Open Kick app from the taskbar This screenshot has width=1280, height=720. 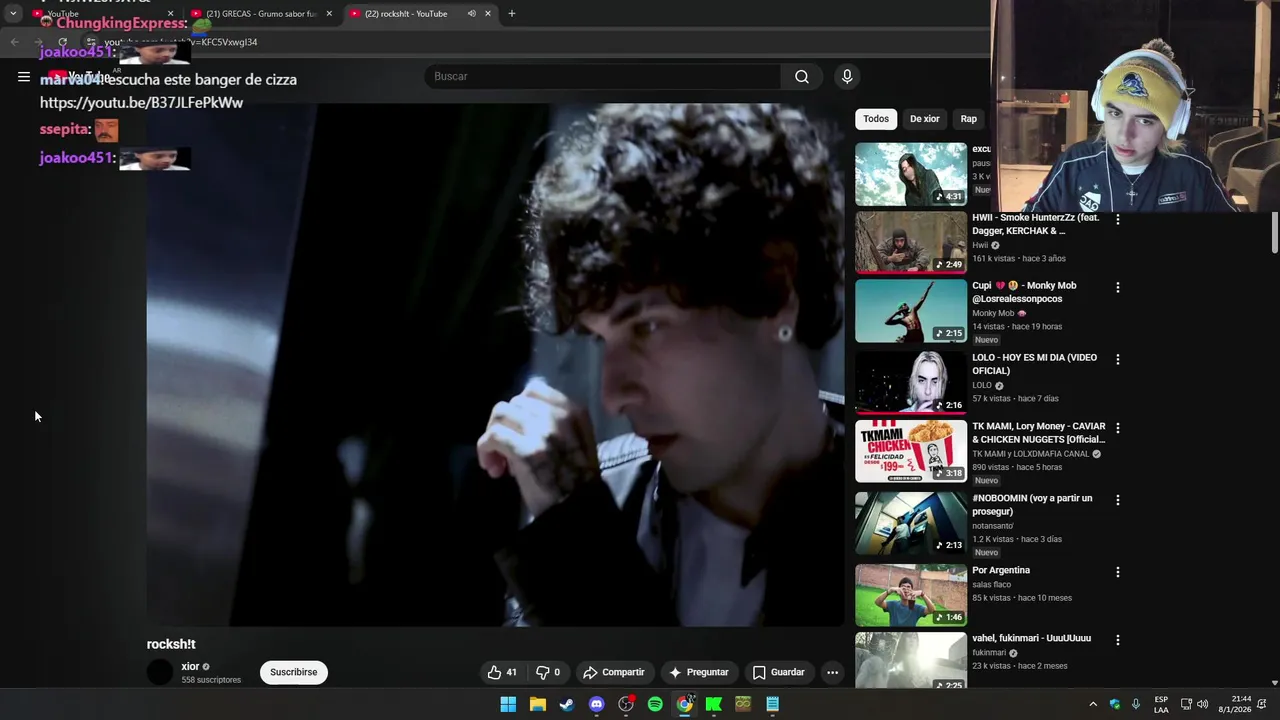click(714, 704)
